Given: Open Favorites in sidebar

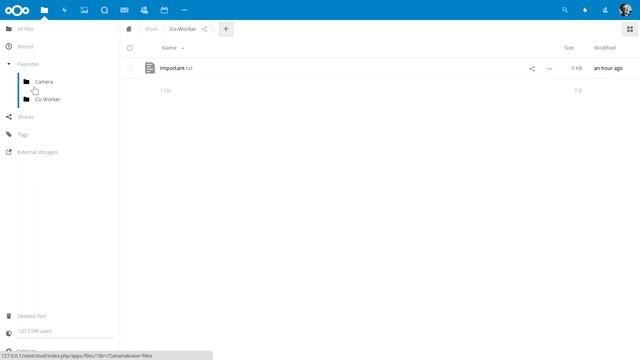Looking at the screenshot, I should click(28, 64).
